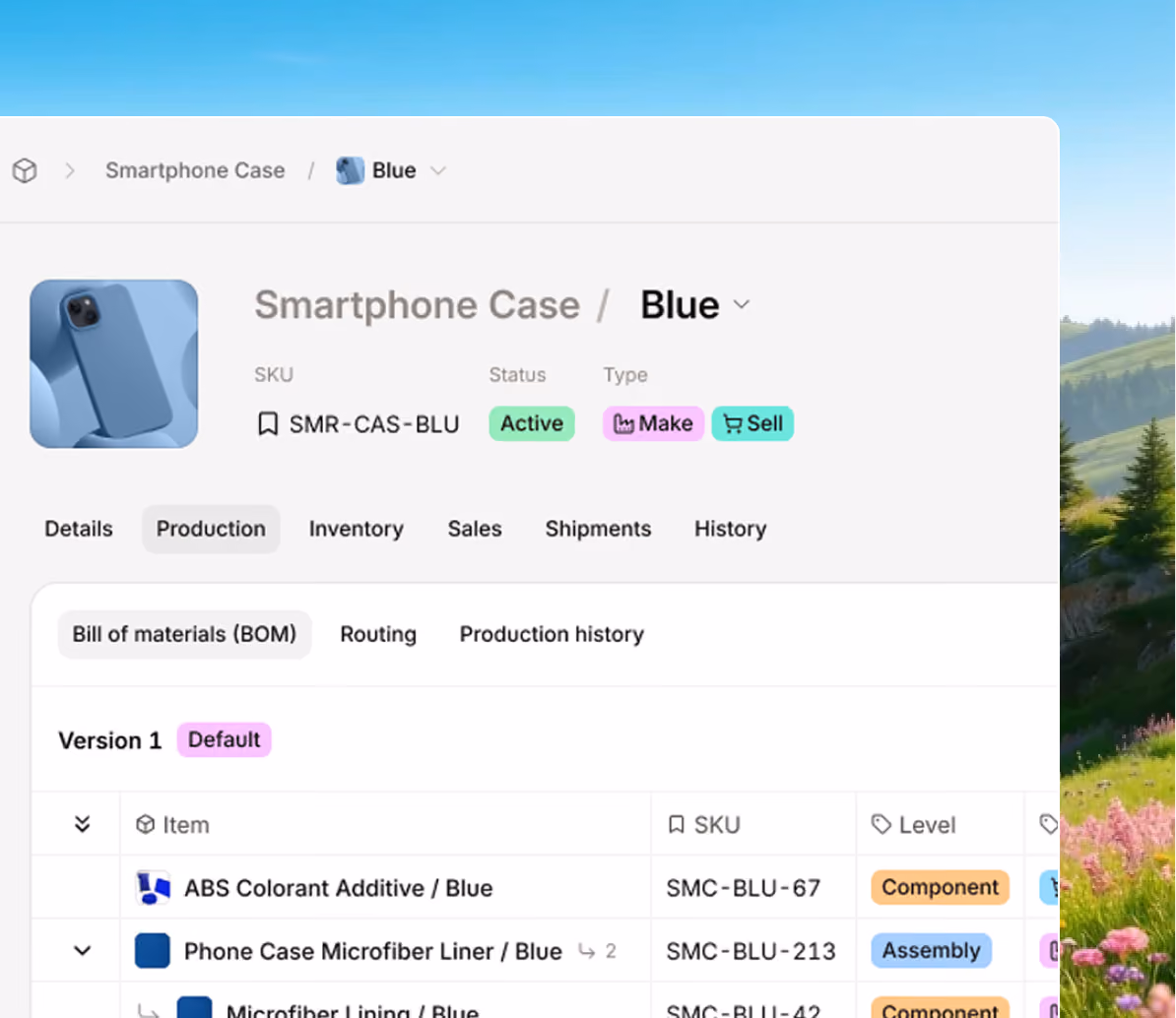
Task: Click the Active status badge
Action: 532,423
